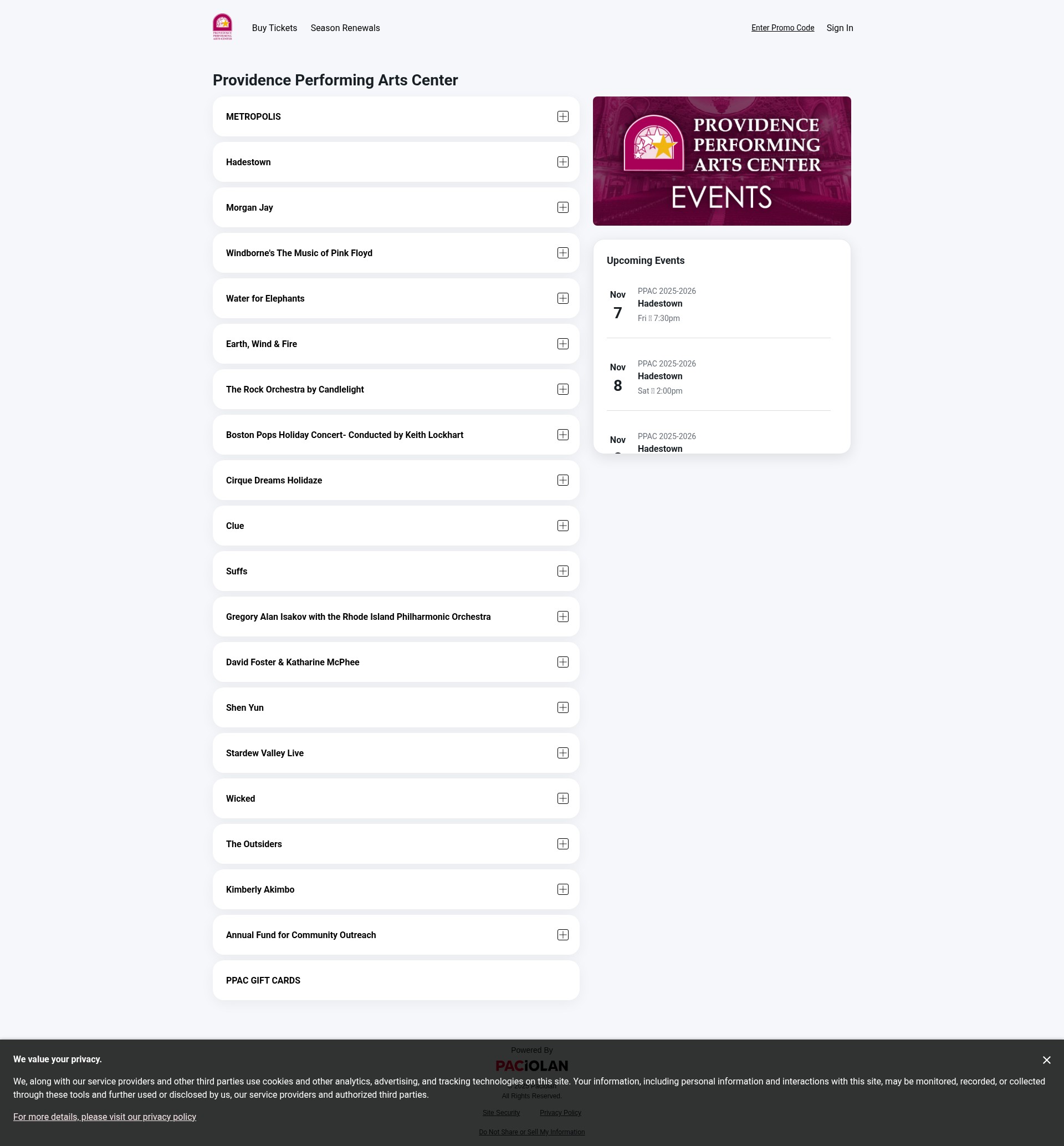Expand the METROPOLIS plus icon
The height and width of the screenshot is (1146, 1064).
point(562,116)
